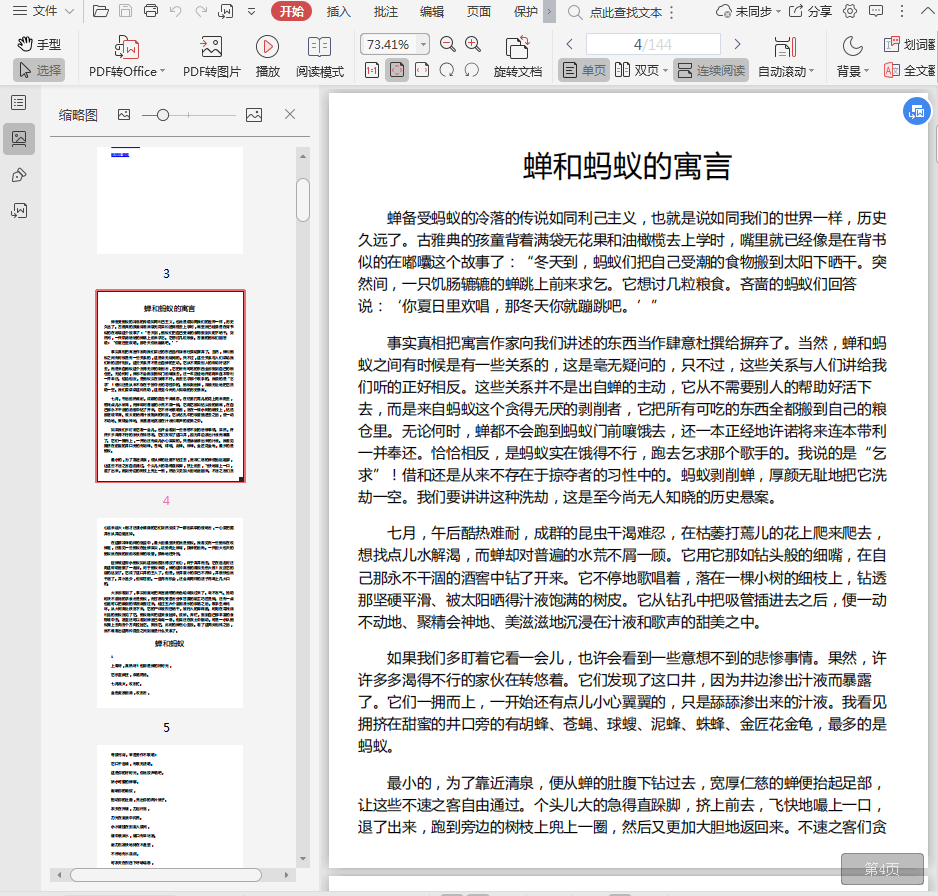Enter 阅读模式 reading mode
Image resolution: width=938 pixels, height=896 pixels.
coord(319,56)
